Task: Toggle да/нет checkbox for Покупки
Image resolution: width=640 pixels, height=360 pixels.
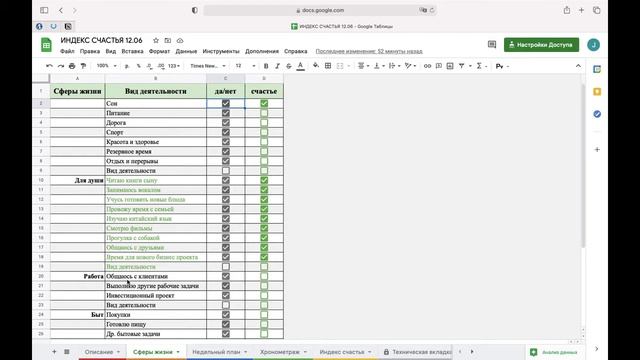Action: (x=226, y=315)
